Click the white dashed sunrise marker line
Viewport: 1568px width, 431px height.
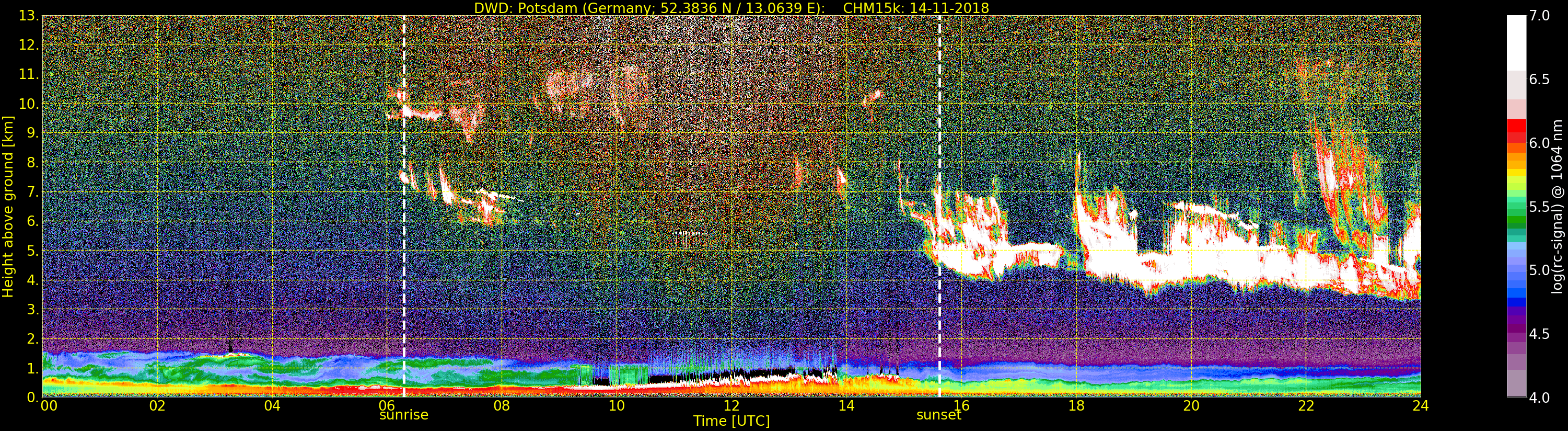(x=403, y=206)
